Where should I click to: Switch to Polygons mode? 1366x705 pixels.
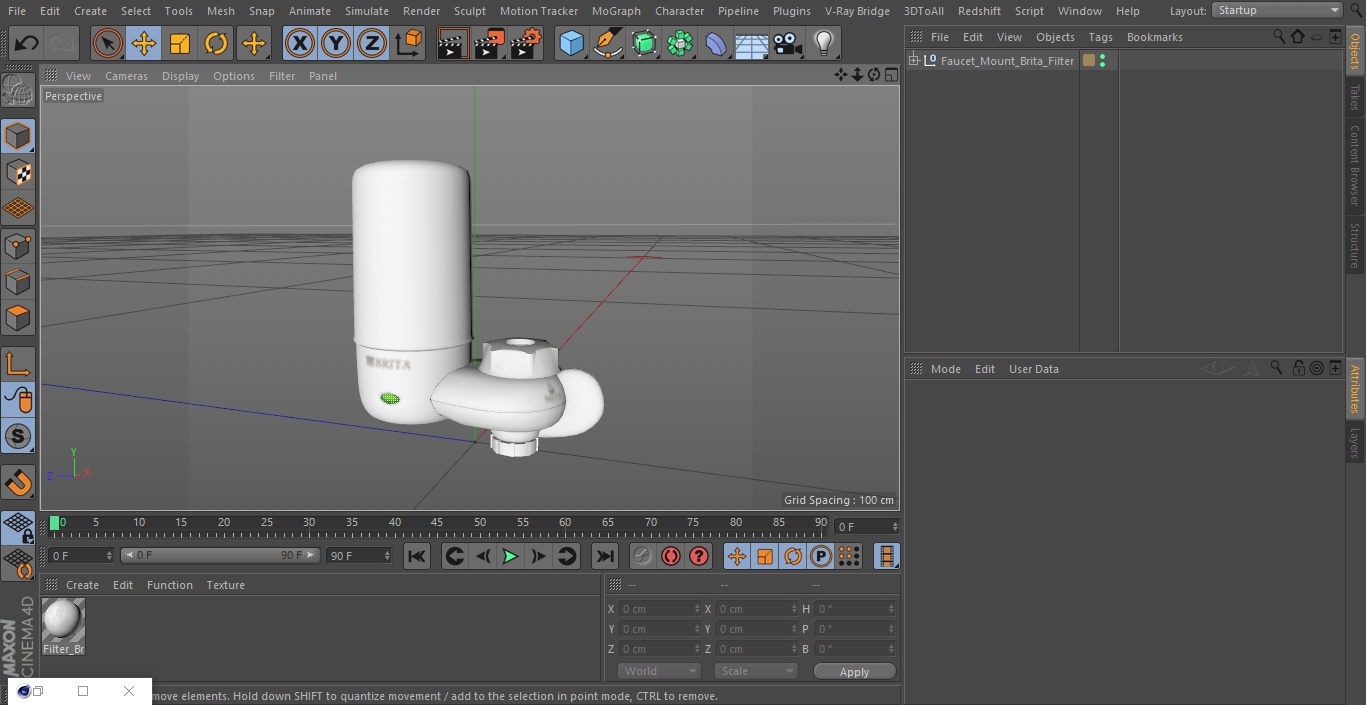click(x=18, y=318)
